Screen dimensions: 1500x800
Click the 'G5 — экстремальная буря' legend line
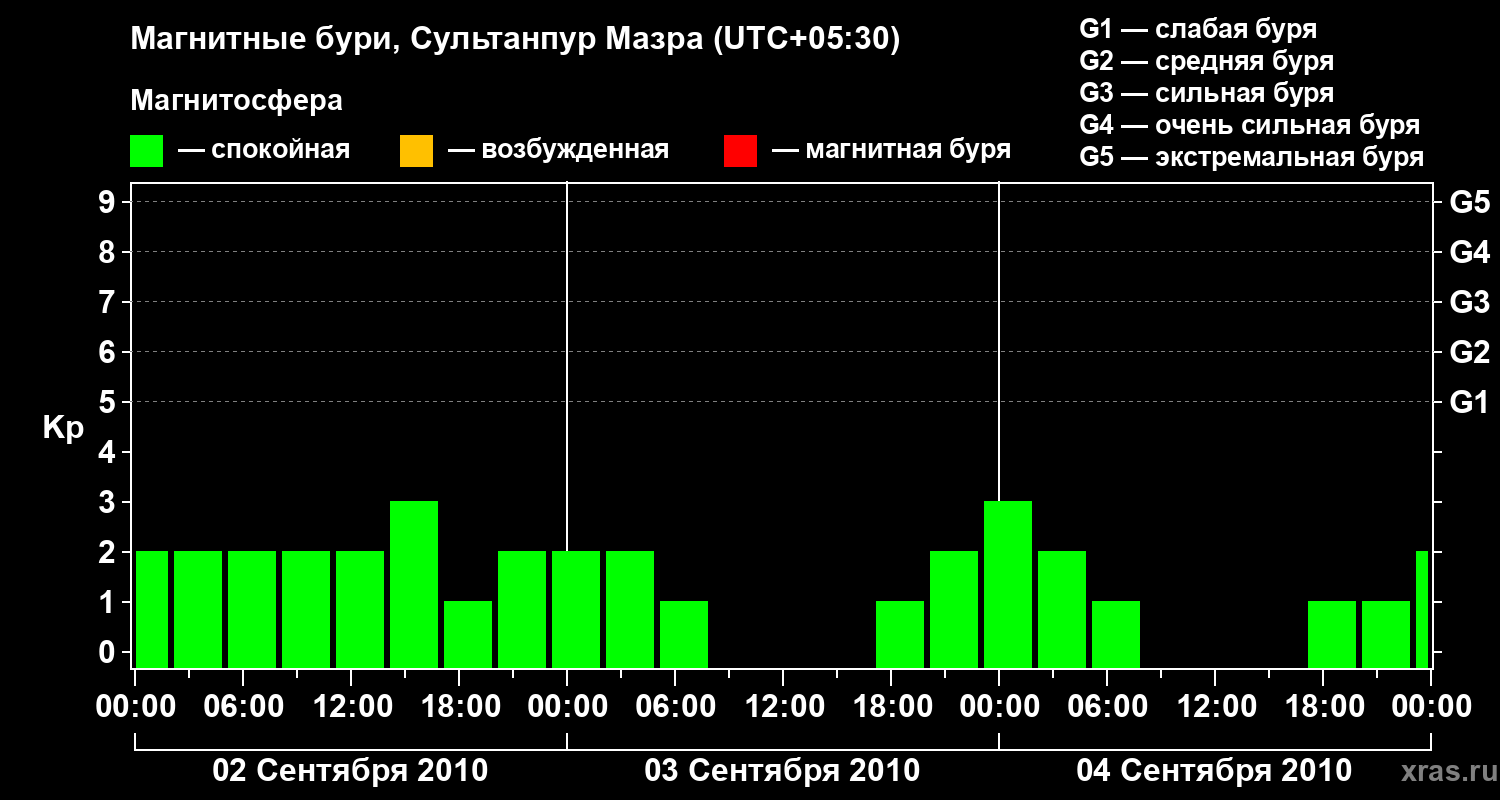point(1252,157)
